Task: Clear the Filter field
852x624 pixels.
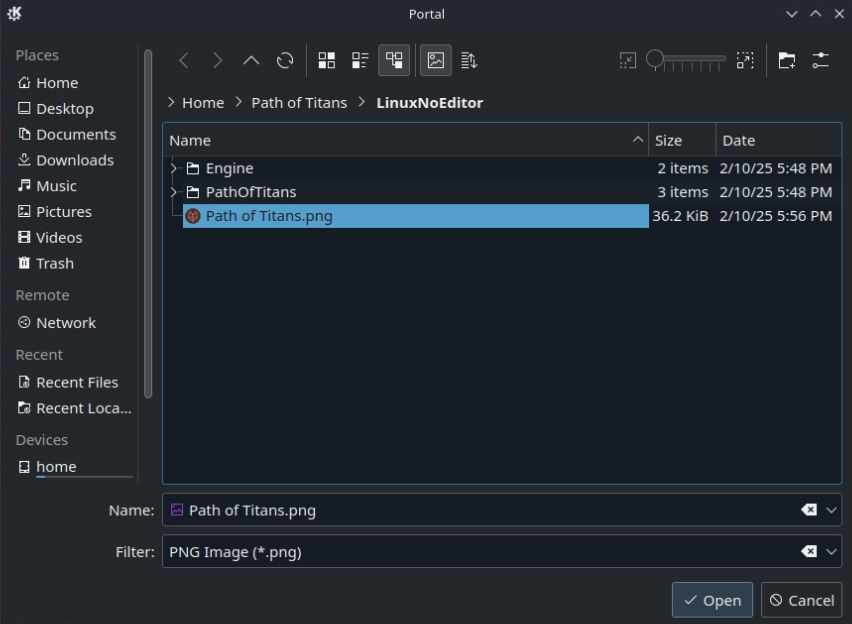Action: click(x=809, y=552)
